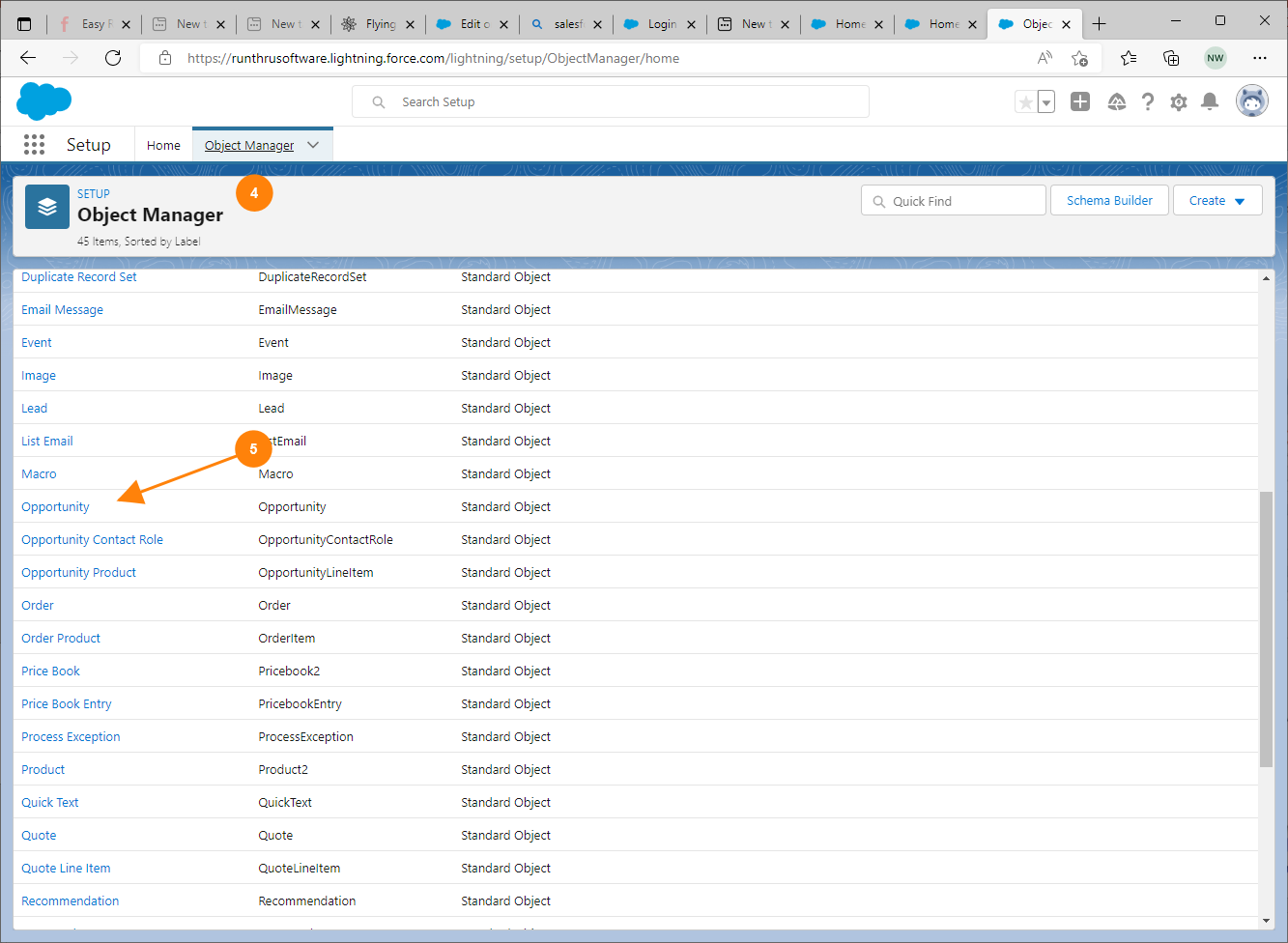Screen dimensions: 1288x943
Task: Open the Create dropdown button
Action: coord(1216,201)
